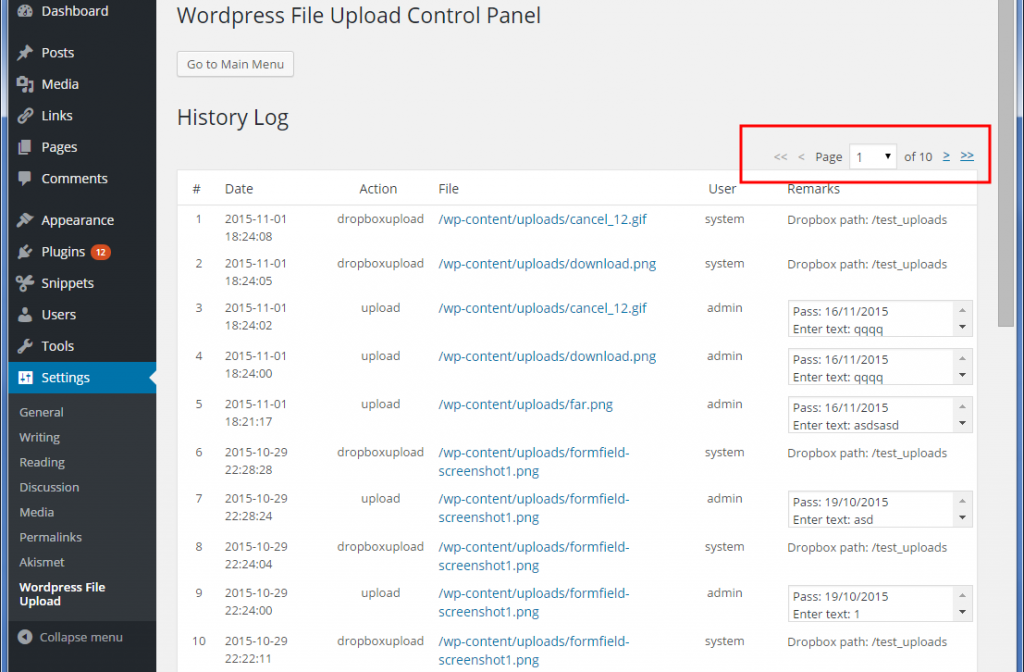This screenshot has height=672, width=1024.
Task: Click the Plugins plug icon
Action: tap(25, 251)
